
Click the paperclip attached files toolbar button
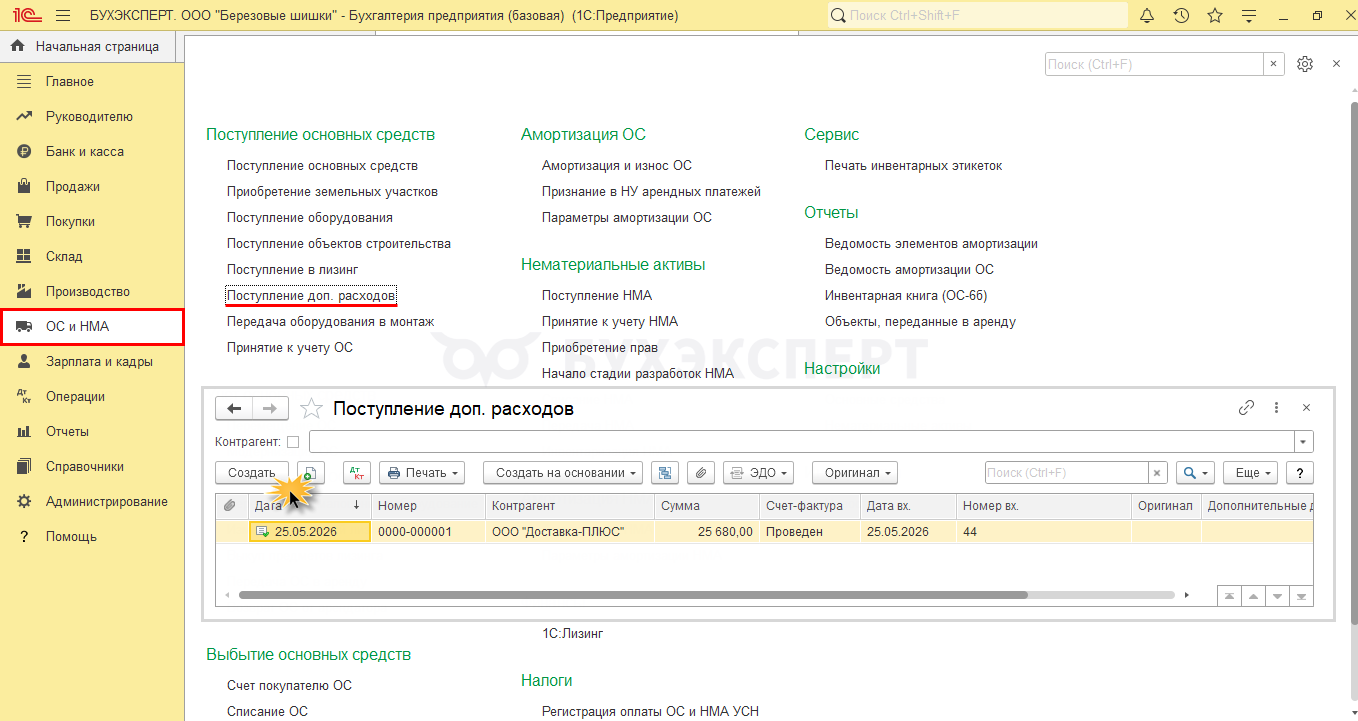[x=702, y=473]
